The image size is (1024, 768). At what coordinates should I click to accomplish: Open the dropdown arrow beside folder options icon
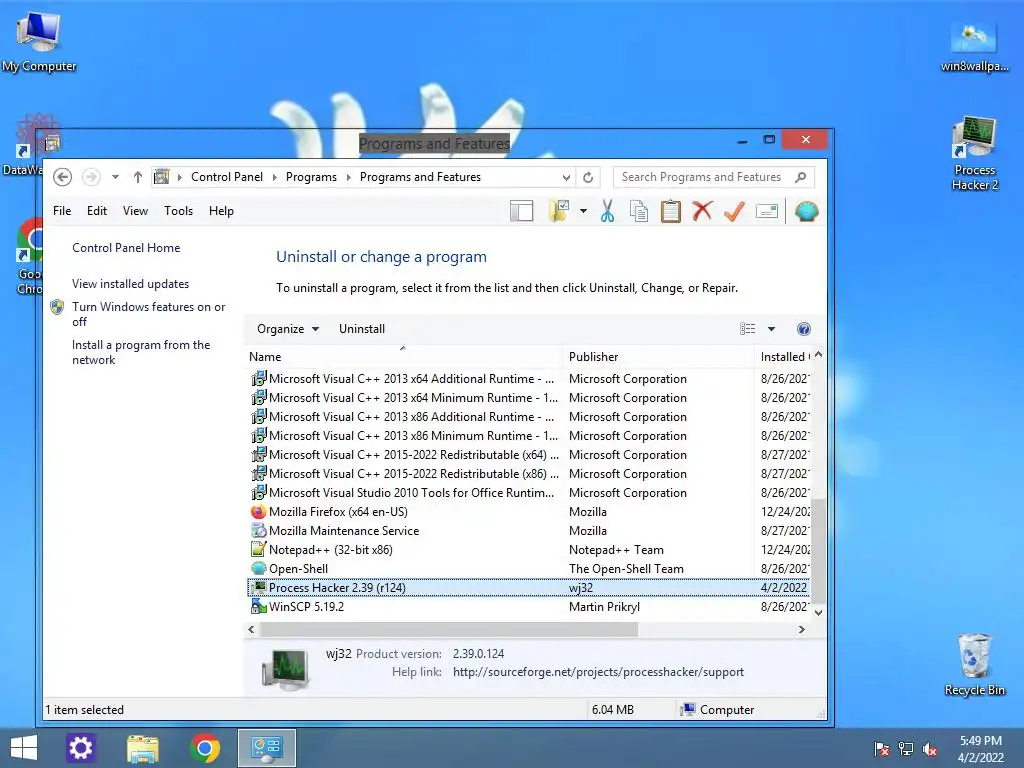pos(583,211)
